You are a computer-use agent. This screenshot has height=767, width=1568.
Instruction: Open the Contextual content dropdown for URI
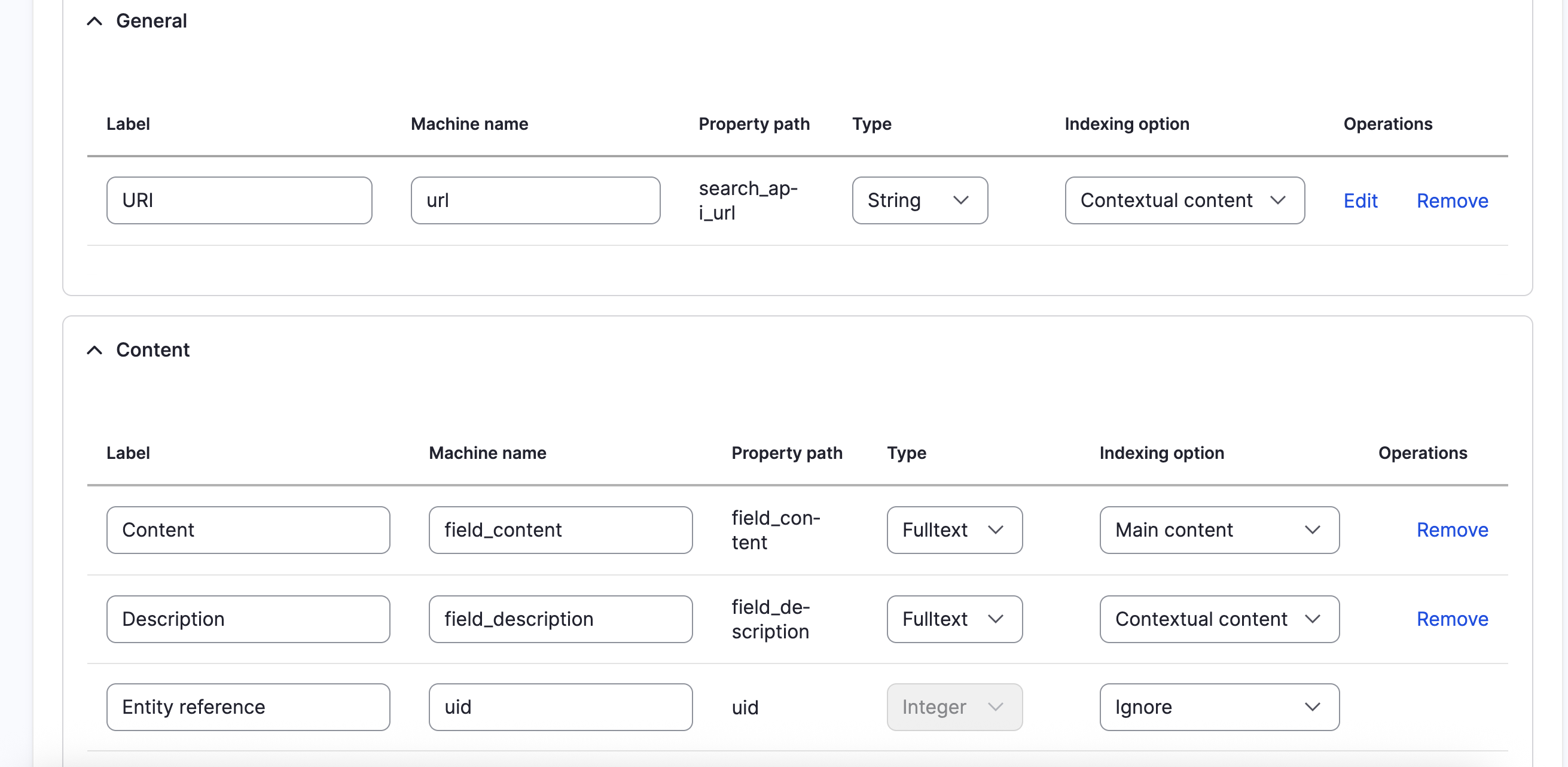[x=1183, y=200]
